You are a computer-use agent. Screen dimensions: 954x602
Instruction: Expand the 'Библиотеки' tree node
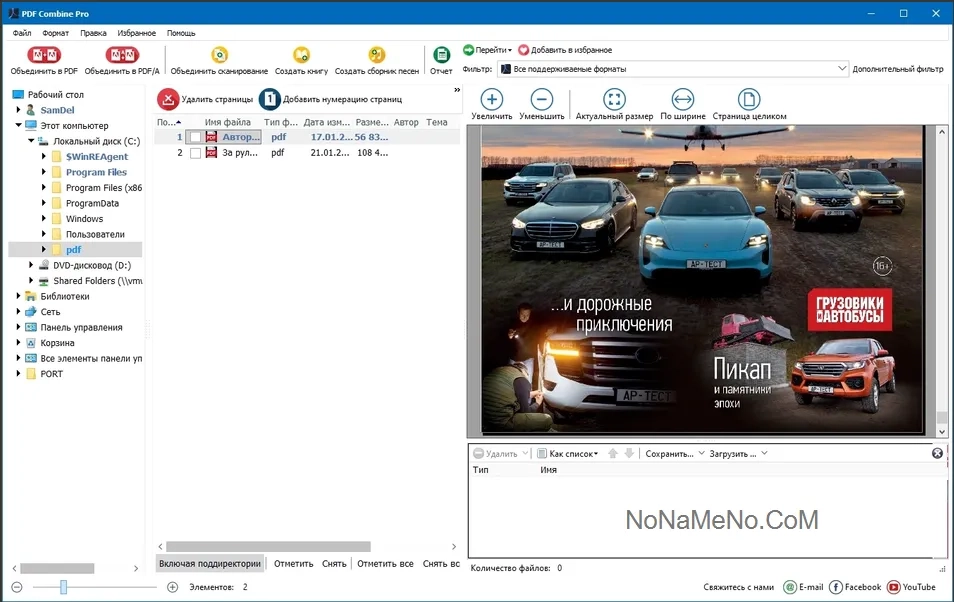tap(19, 296)
